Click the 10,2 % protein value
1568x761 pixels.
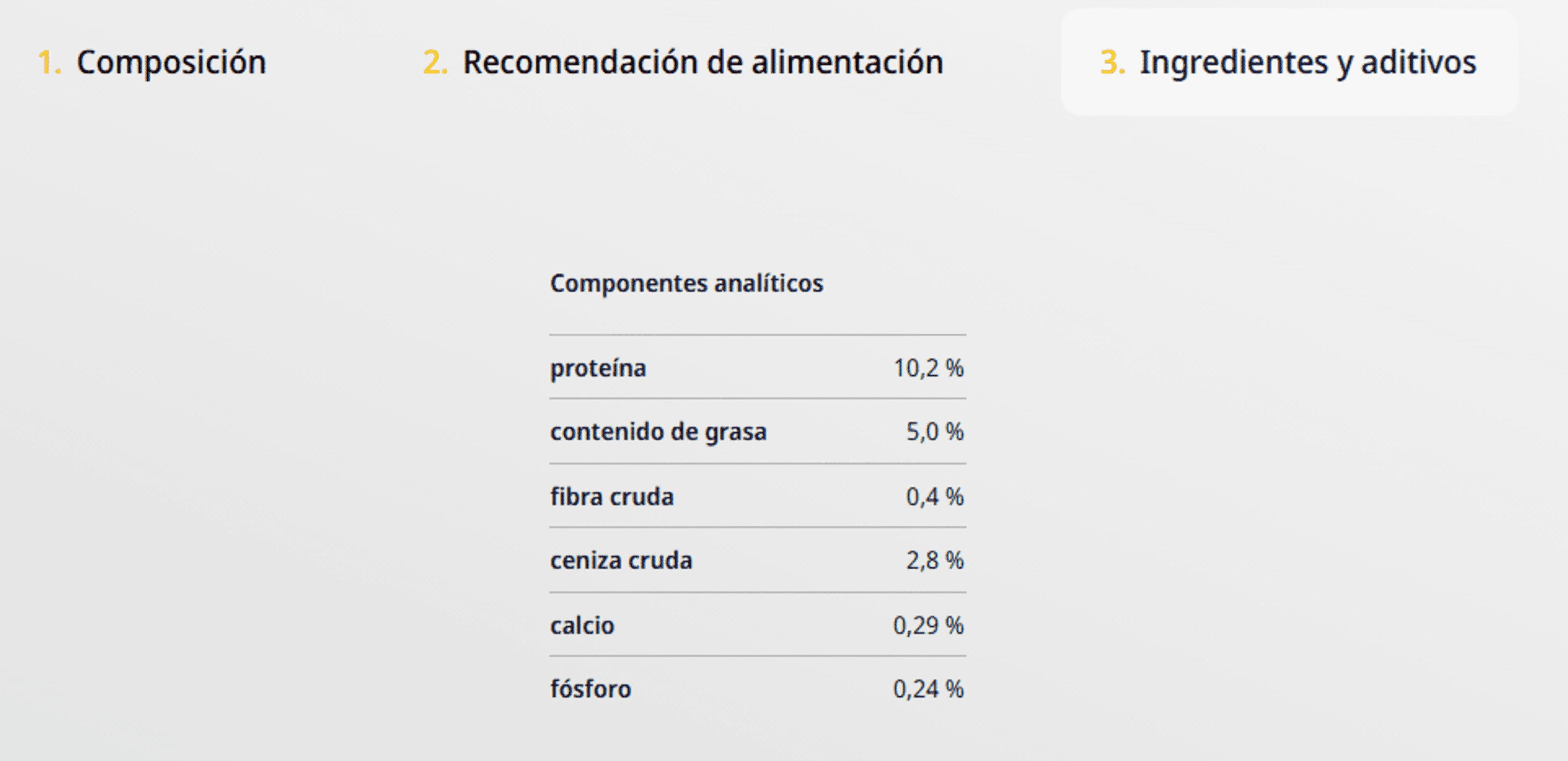tap(928, 368)
